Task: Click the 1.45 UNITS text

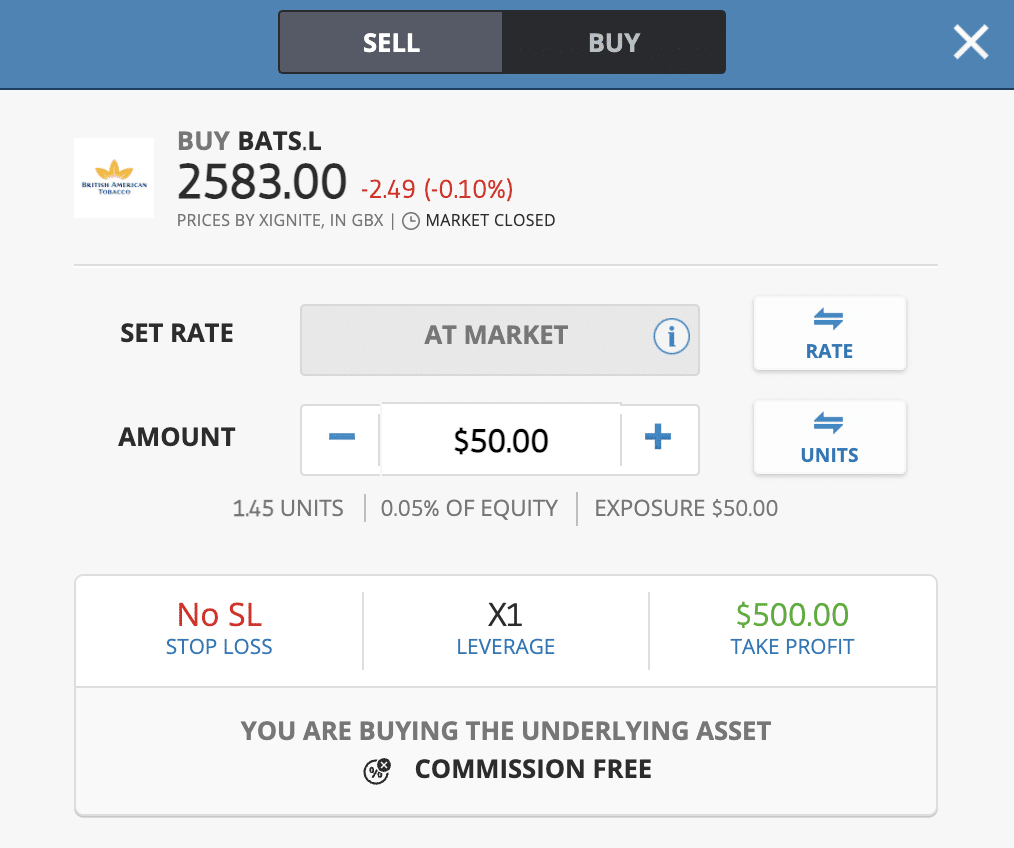Action: pyautogui.click(x=288, y=508)
